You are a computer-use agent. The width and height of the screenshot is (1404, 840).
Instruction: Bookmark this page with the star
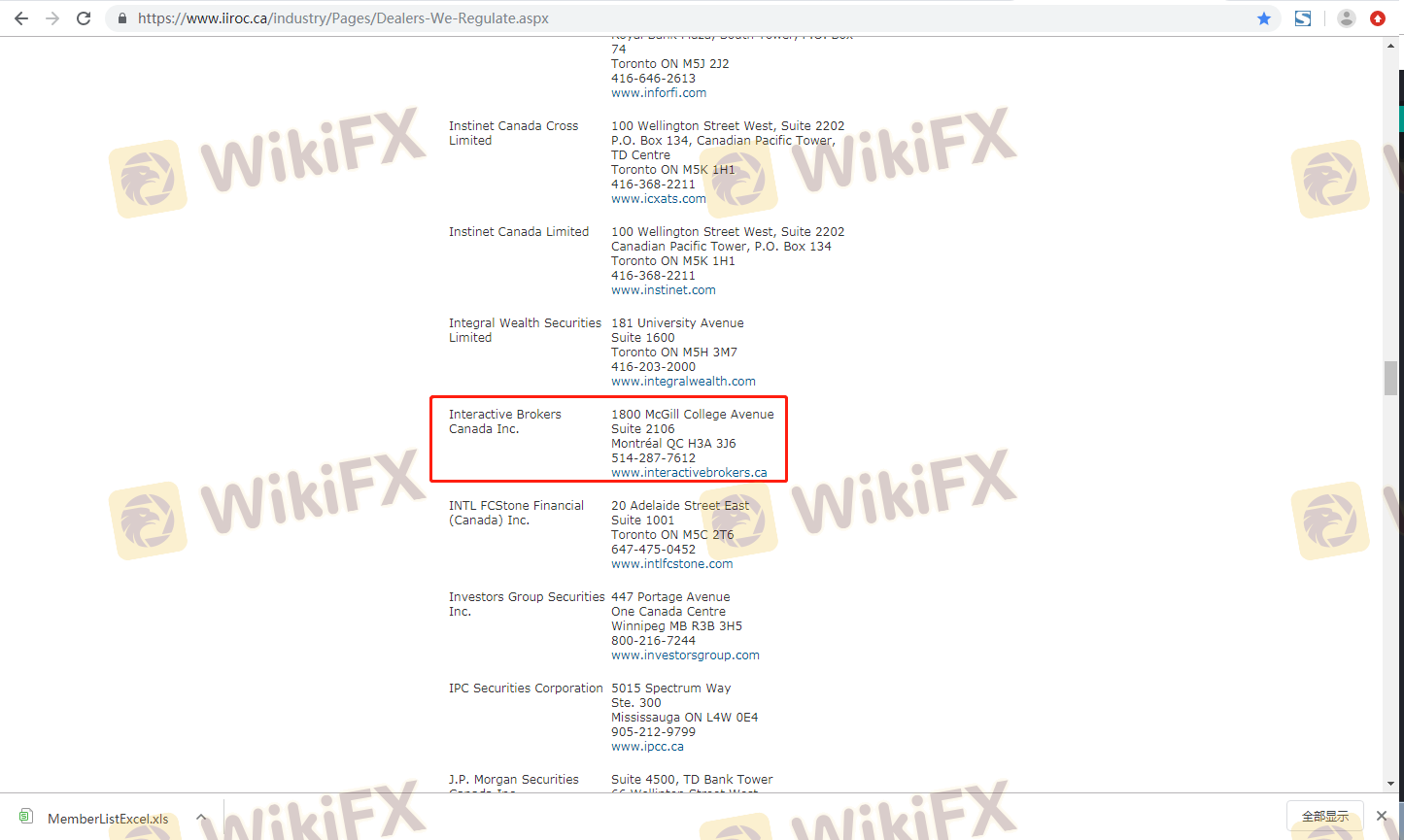[1264, 18]
